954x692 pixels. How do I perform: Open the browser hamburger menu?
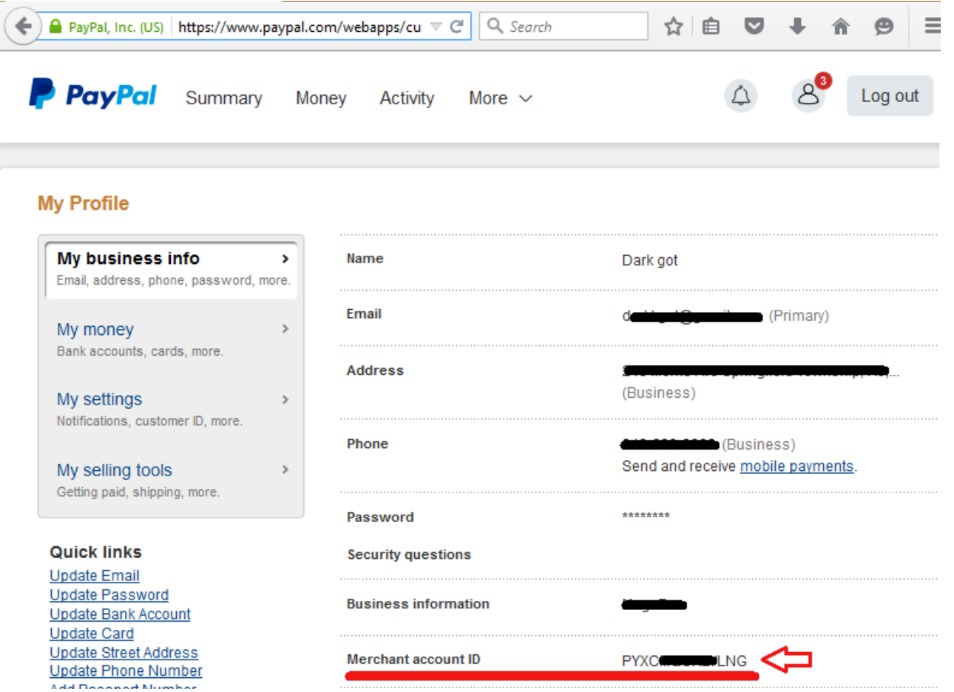click(x=931, y=27)
